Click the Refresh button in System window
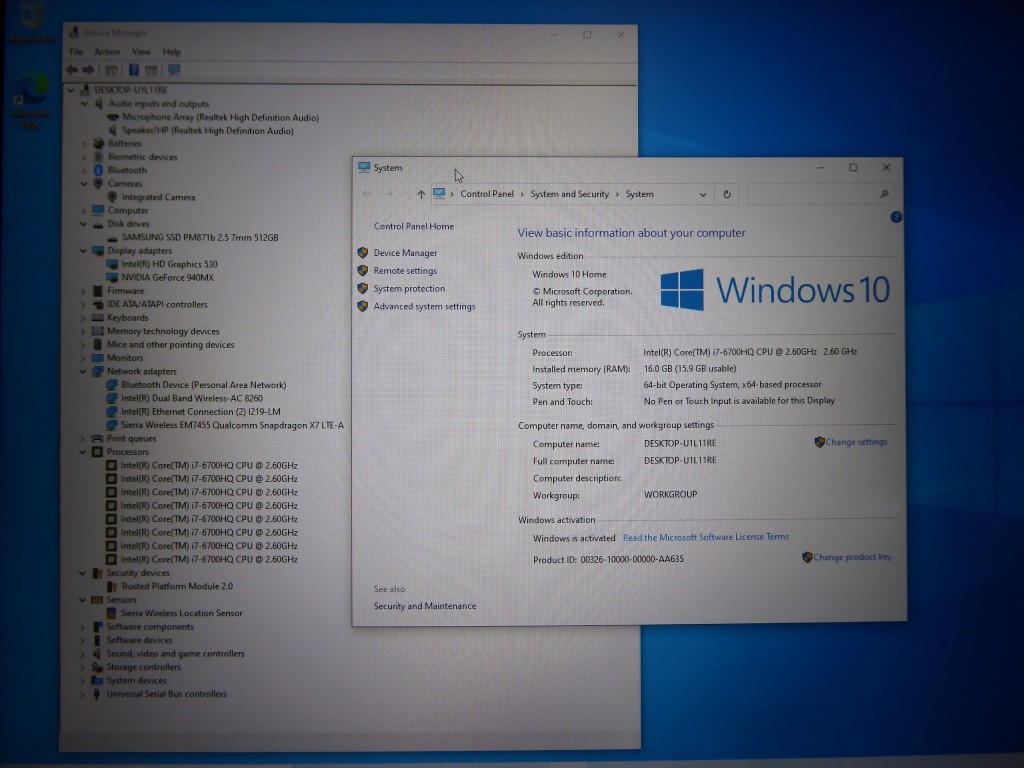 [x=726, y=195]
